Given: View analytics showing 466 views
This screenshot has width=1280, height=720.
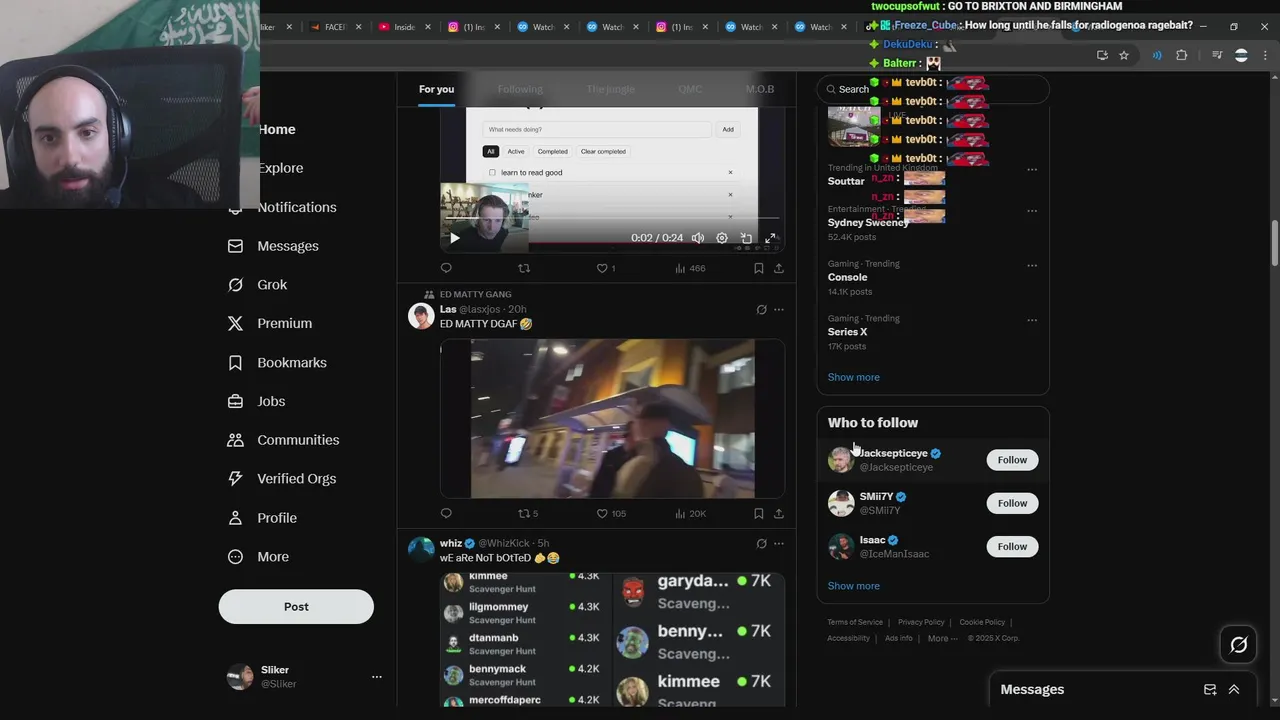Looking at the screenshot, I should pos(690,268).
